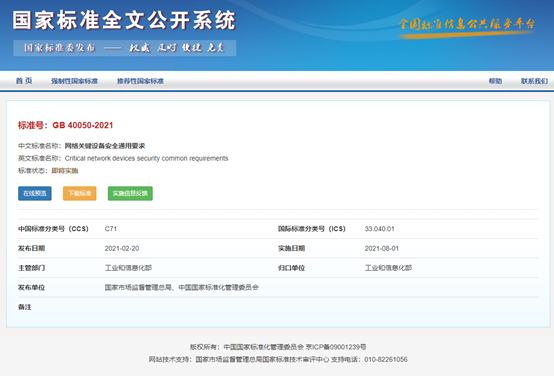The width and height of the screenshot is (554, 376).
Task: Click the CCS value C71
Action: pos(111,229)
